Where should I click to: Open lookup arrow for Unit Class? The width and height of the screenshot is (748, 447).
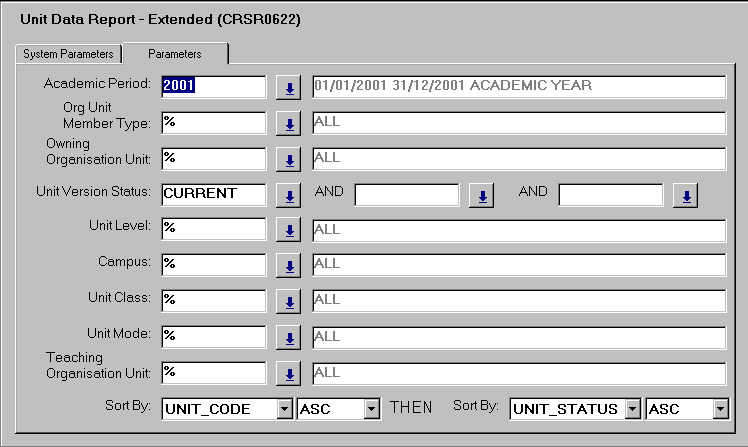[289, 302]
